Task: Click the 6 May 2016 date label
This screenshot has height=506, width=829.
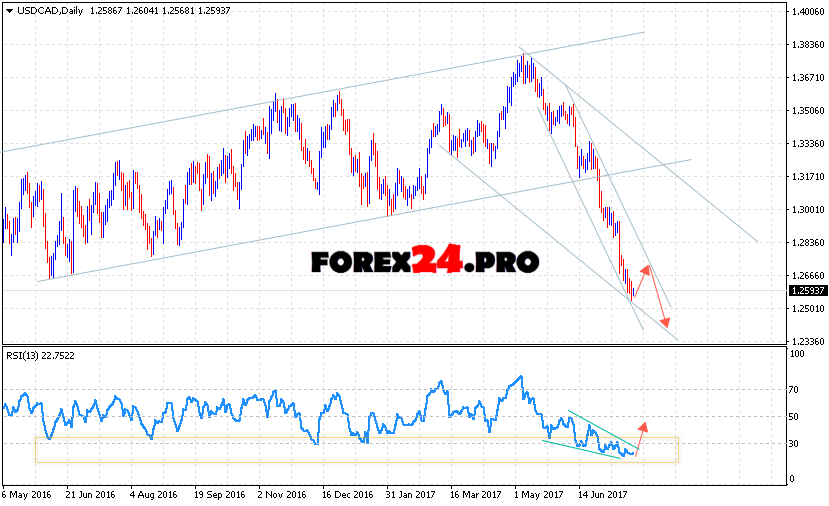Action: click(x=28, y=494)
